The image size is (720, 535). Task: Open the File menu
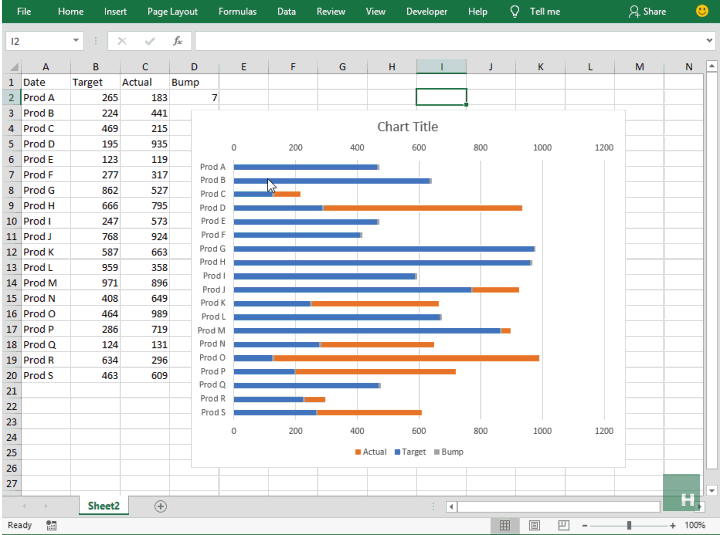[24, 11]
